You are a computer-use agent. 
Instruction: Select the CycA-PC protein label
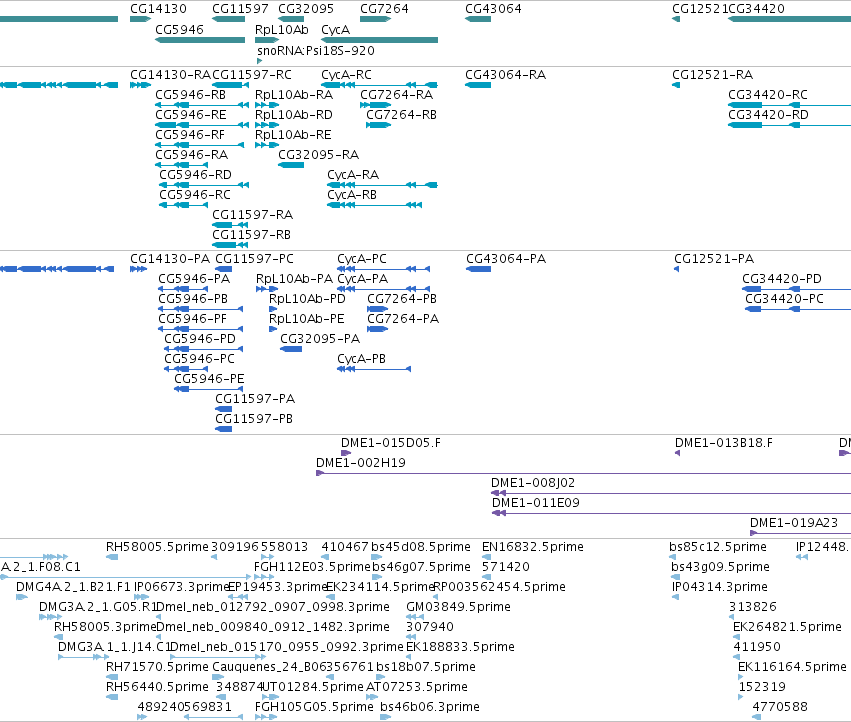(362, 259)
